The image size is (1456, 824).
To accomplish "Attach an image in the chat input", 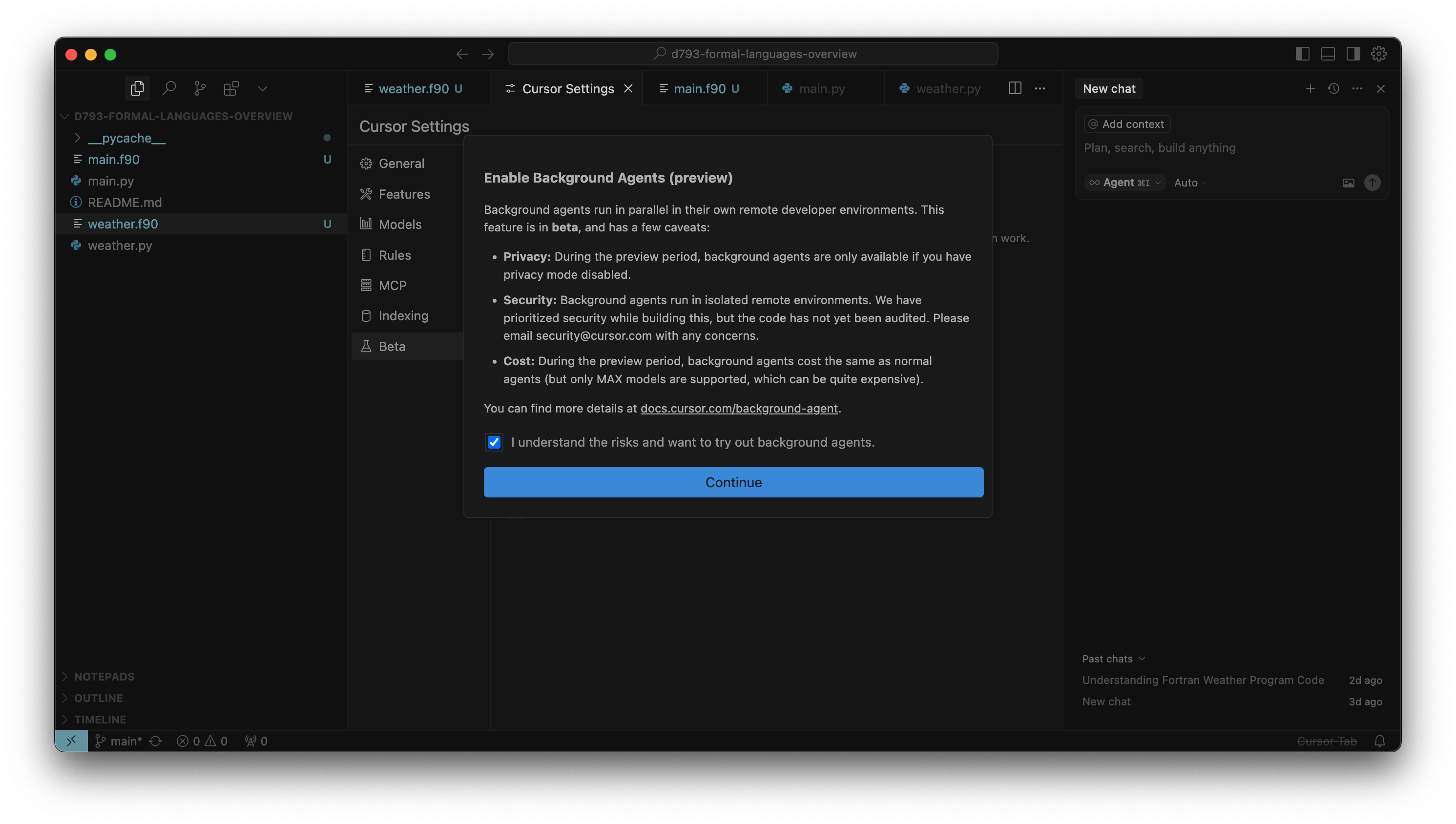I will click(1349, 182).
